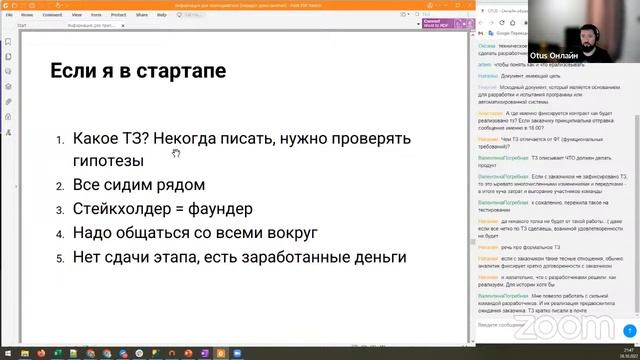Open the Comments panel in left sidebar

(8, 71)
